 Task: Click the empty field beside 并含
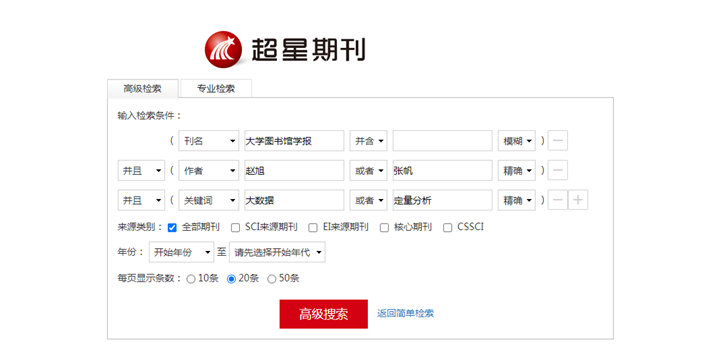click(x=443, y=141)
